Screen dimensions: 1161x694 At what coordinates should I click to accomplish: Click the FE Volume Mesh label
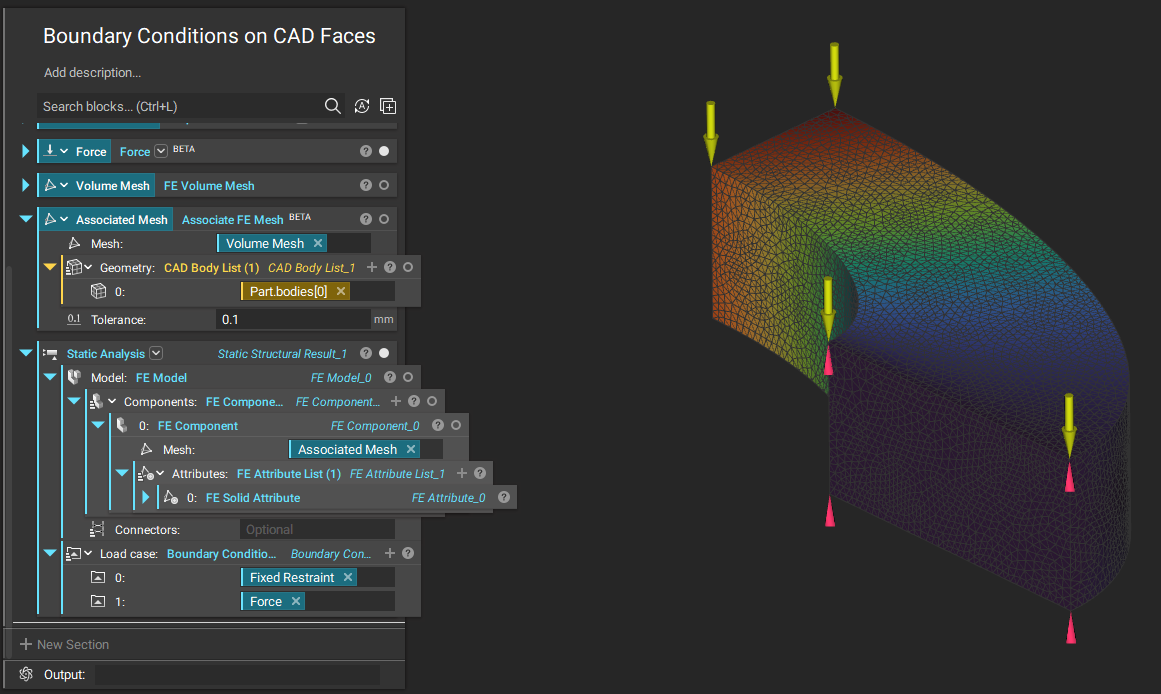209,186
